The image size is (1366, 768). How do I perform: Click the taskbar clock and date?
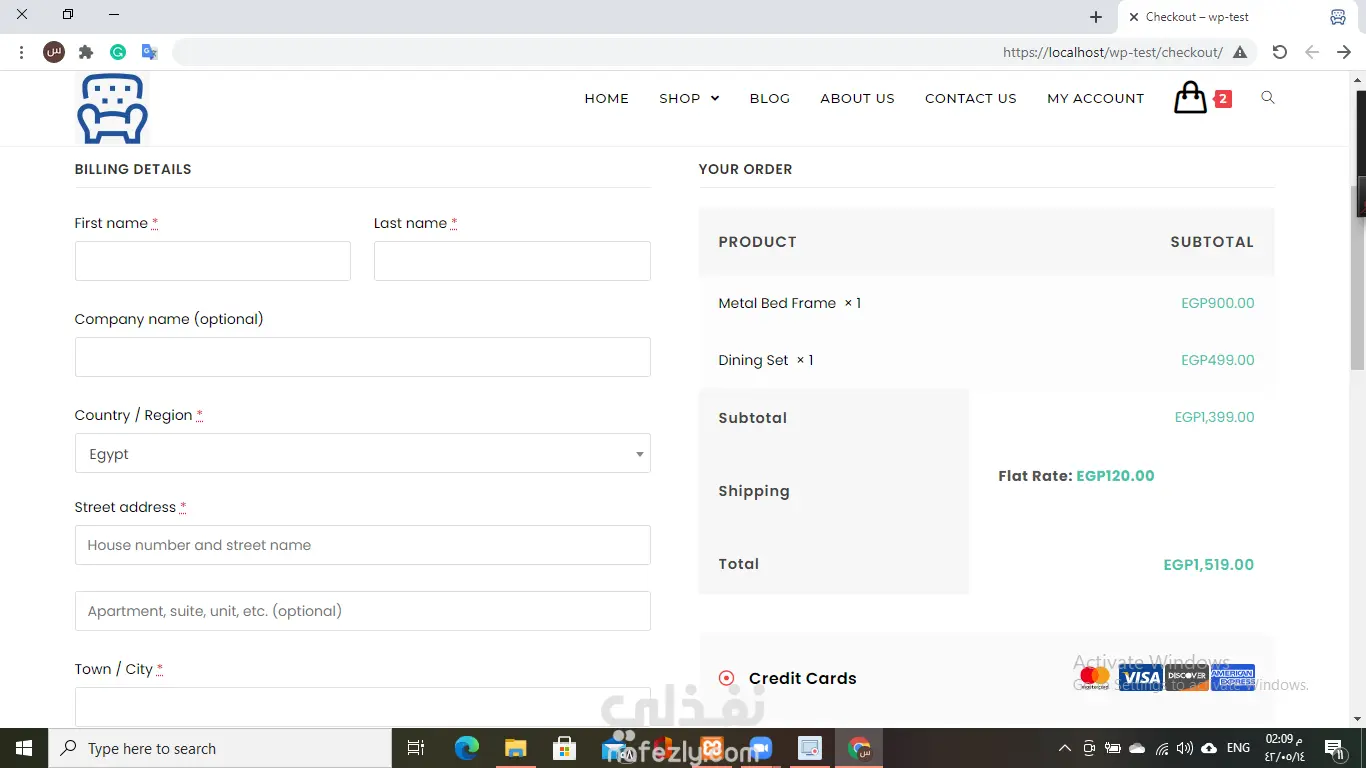[x=1284, y=748]
